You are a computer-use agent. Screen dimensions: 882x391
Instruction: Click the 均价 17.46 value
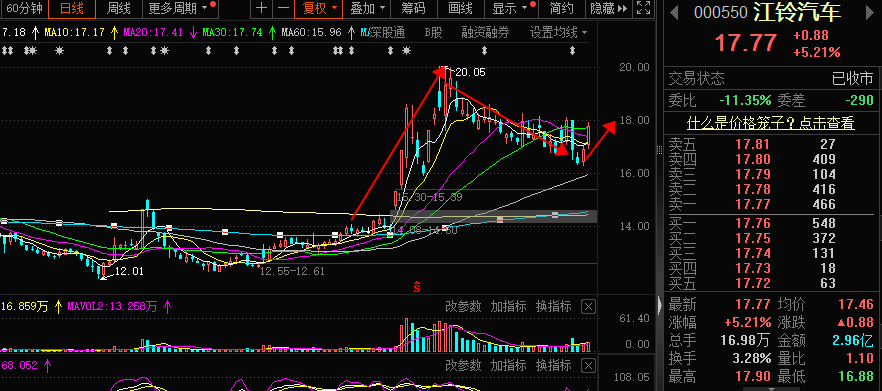(x=856, y=305)
